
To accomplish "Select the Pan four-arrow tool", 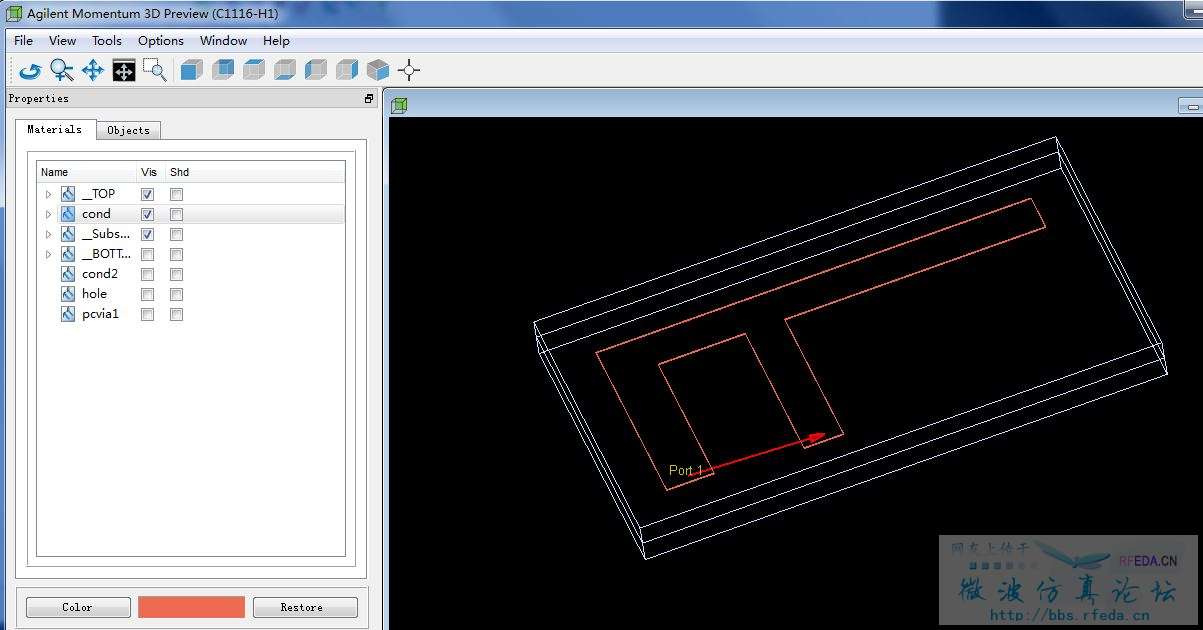I will pos(93,70).
